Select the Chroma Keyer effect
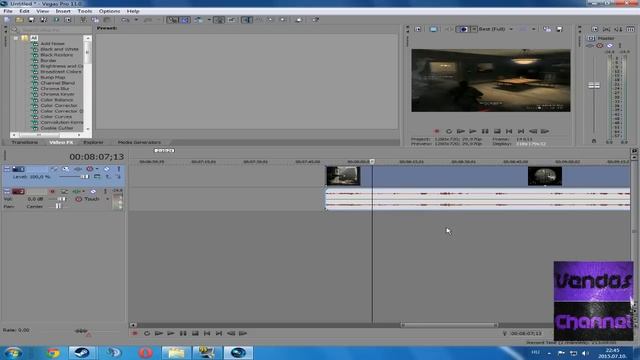The image size is (640, 360). click(57, 94)
